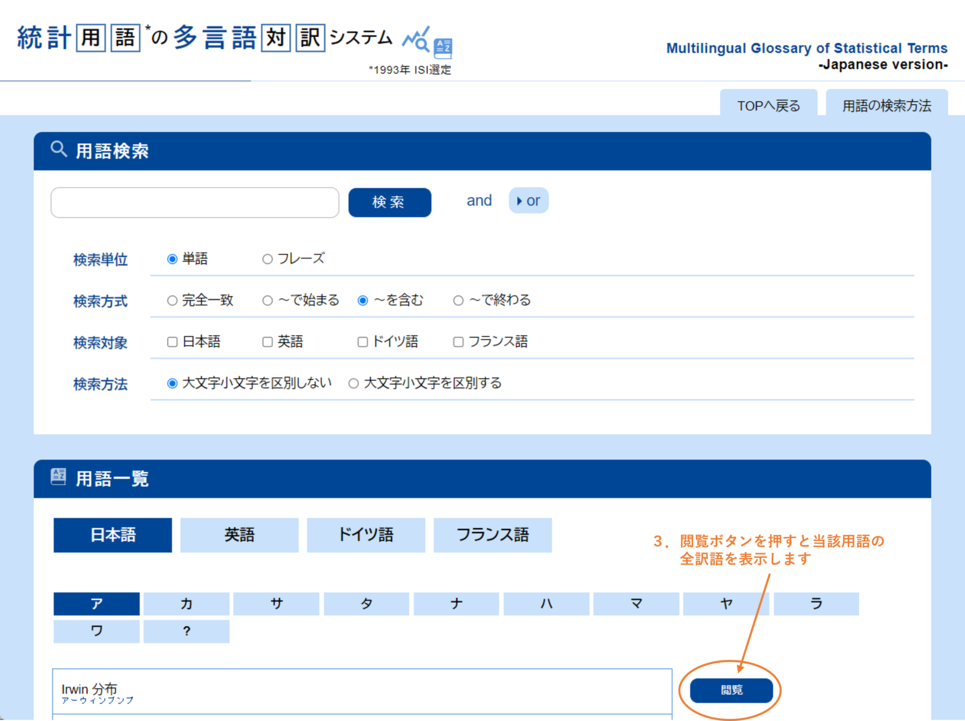The image size is (965, 721).
Task: Click the book icon beside 用語一覧
Action: 59,477
